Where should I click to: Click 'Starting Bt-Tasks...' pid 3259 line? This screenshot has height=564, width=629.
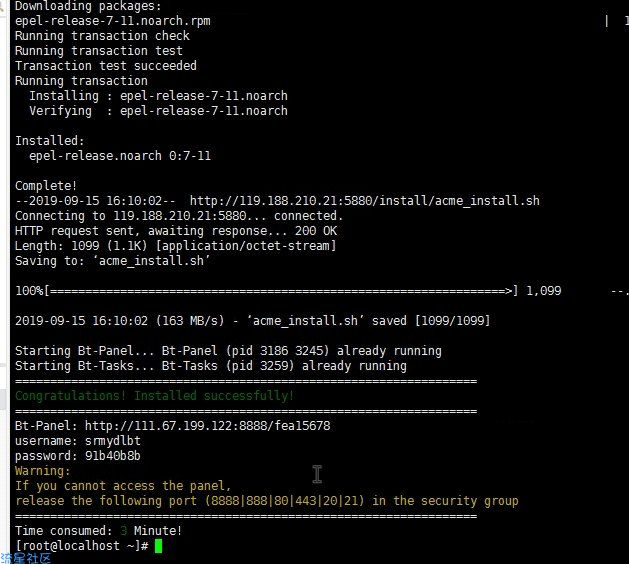pyautogui.click(x=211, y=366)
